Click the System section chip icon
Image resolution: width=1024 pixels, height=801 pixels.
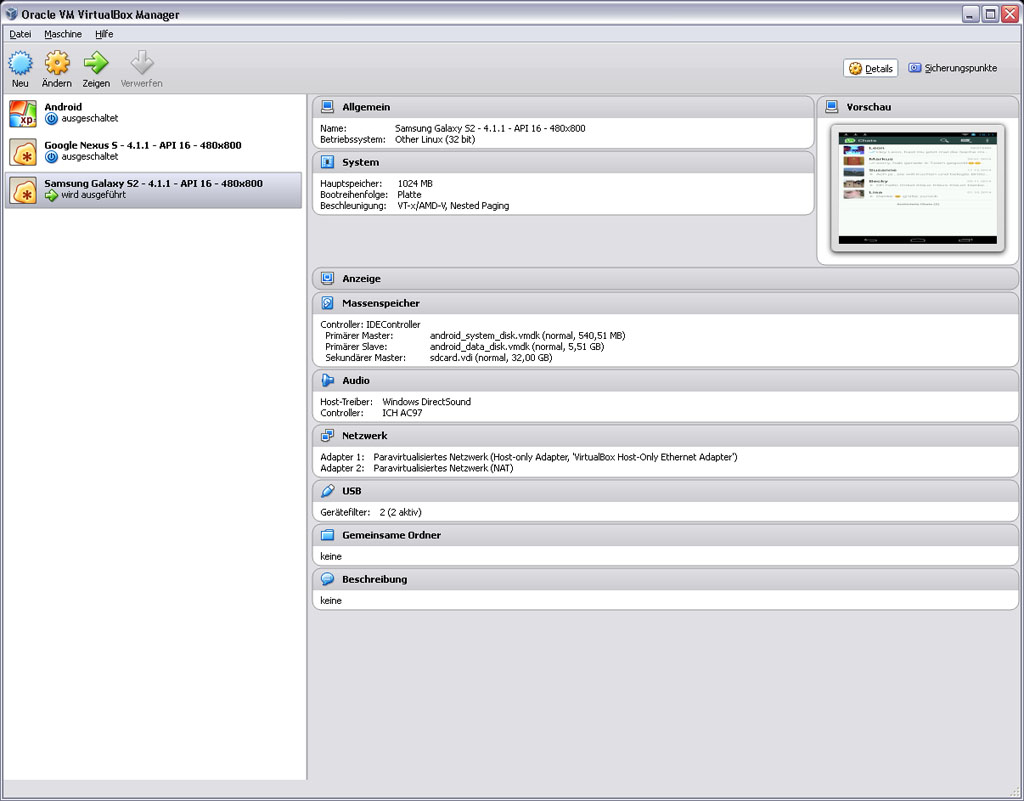328,163
